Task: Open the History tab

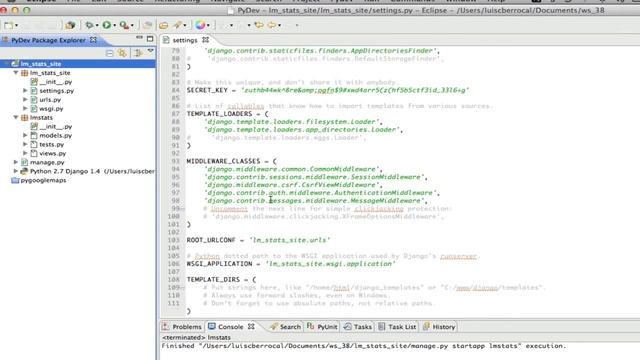Action: coord(439,327)
